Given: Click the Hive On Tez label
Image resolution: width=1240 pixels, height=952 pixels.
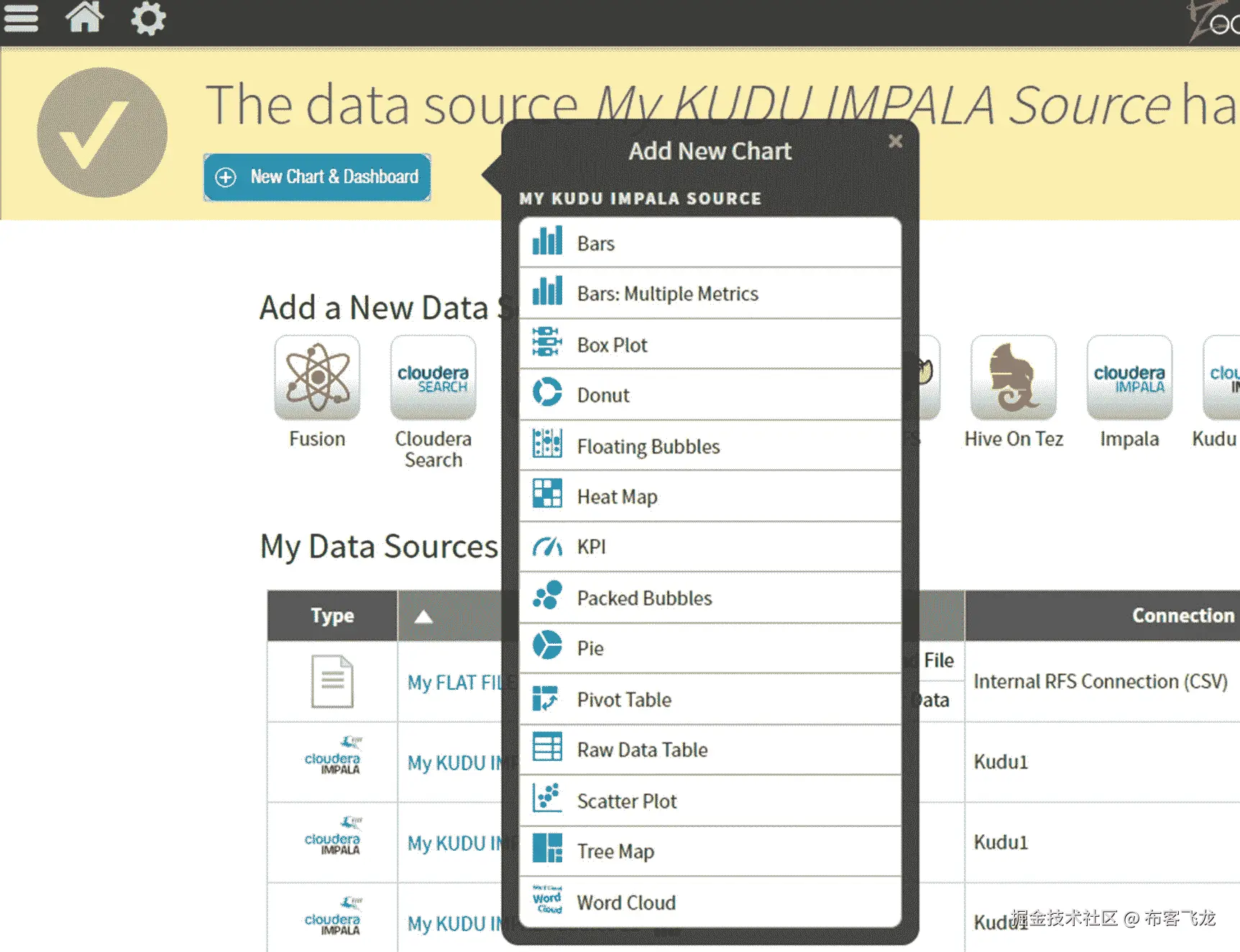Looking at the screenshot, I should coord(1014,438).
